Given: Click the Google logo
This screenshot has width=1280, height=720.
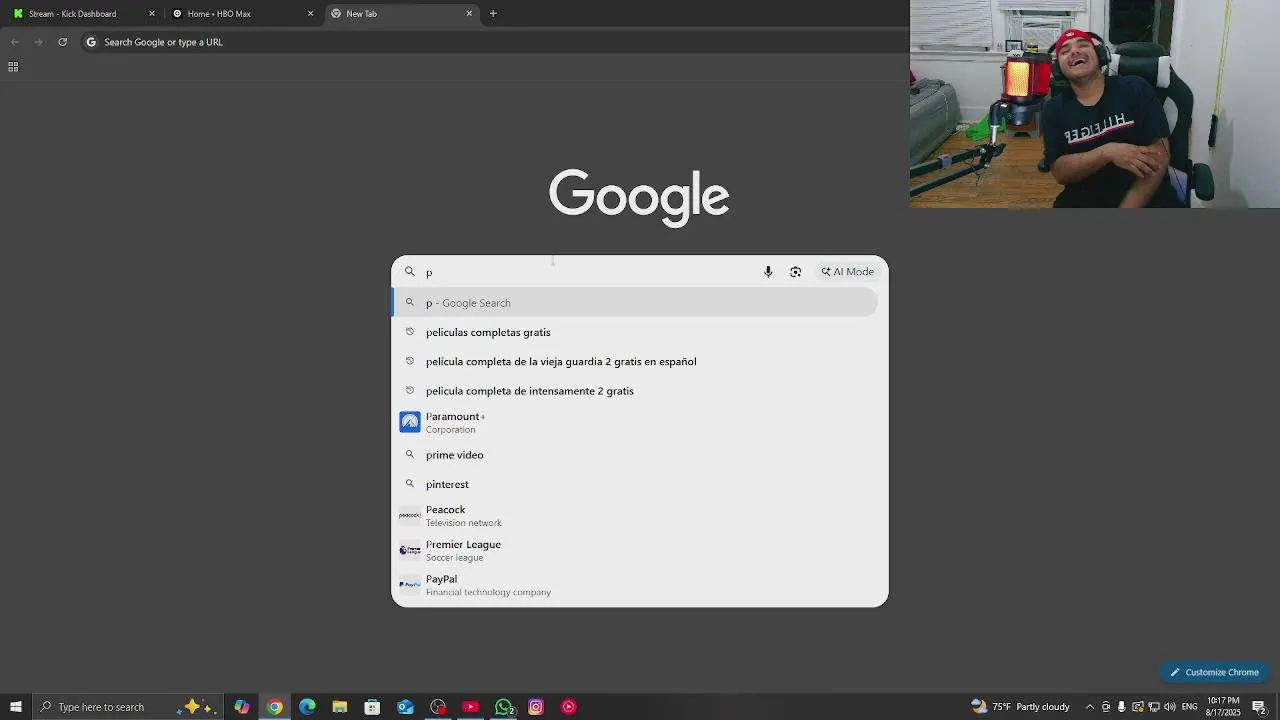Looking at the screenshot, I should click(639, 197).
